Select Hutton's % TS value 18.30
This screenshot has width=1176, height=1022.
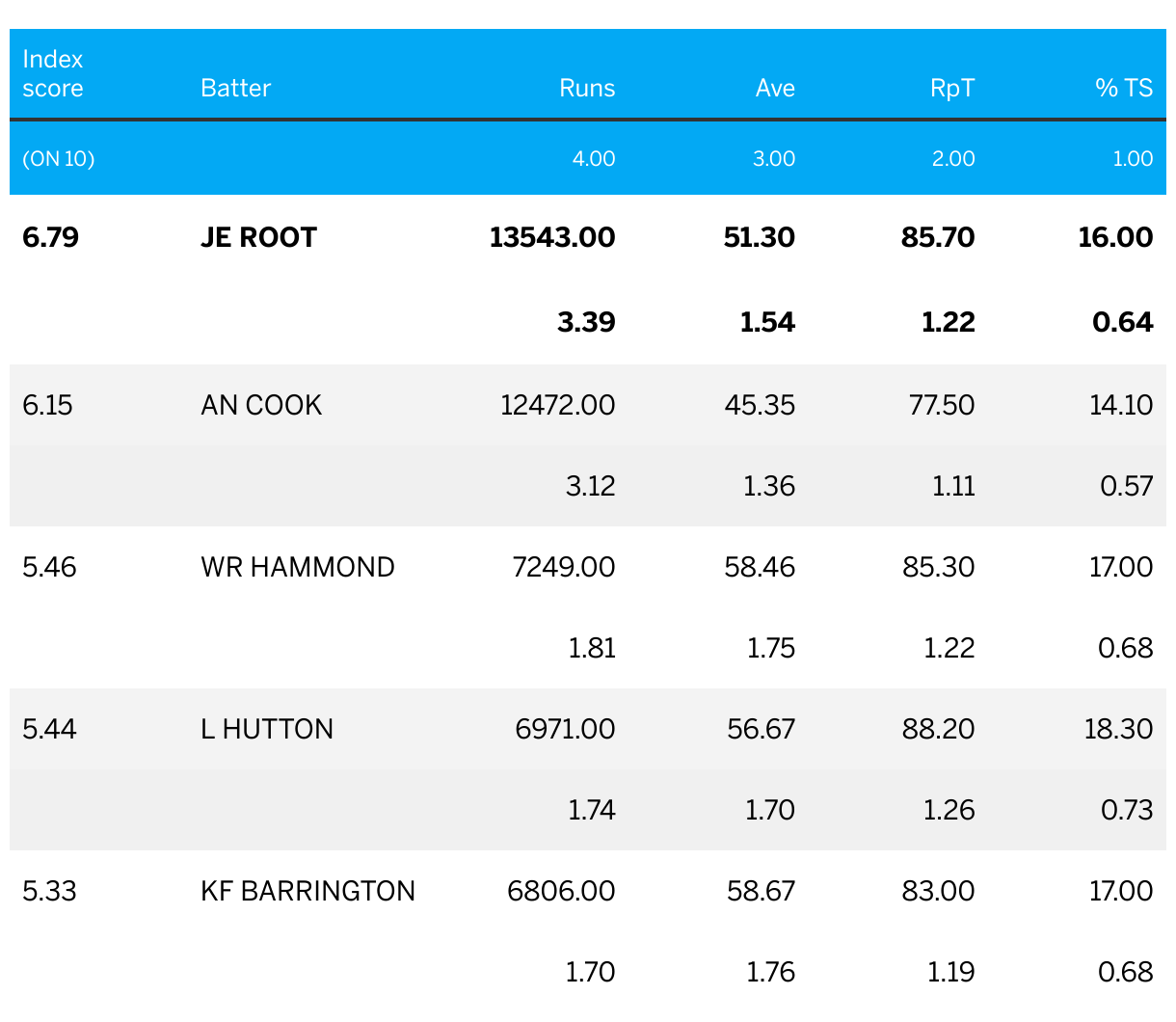(x=1118, y=729)
